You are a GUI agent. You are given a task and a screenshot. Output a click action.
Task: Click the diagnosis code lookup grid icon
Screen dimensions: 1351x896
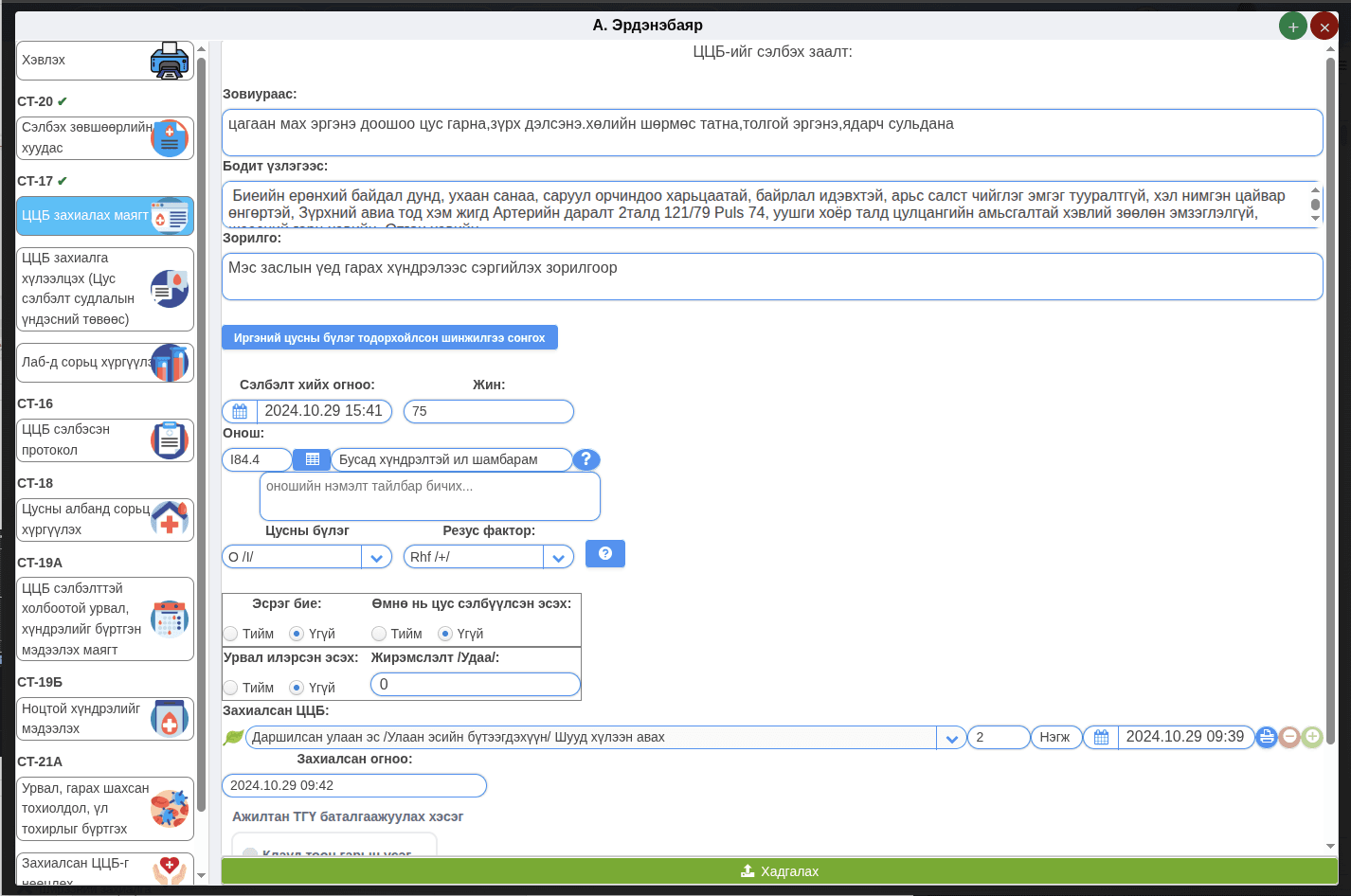point(312,459)
